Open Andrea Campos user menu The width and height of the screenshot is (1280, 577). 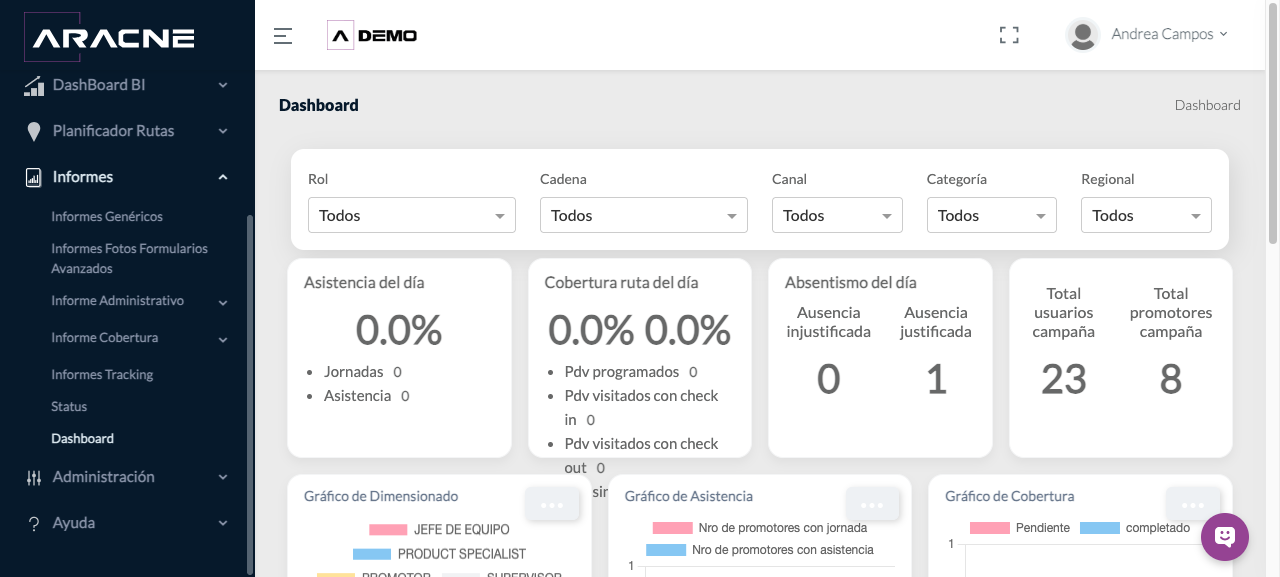(x=1169, y=34)
